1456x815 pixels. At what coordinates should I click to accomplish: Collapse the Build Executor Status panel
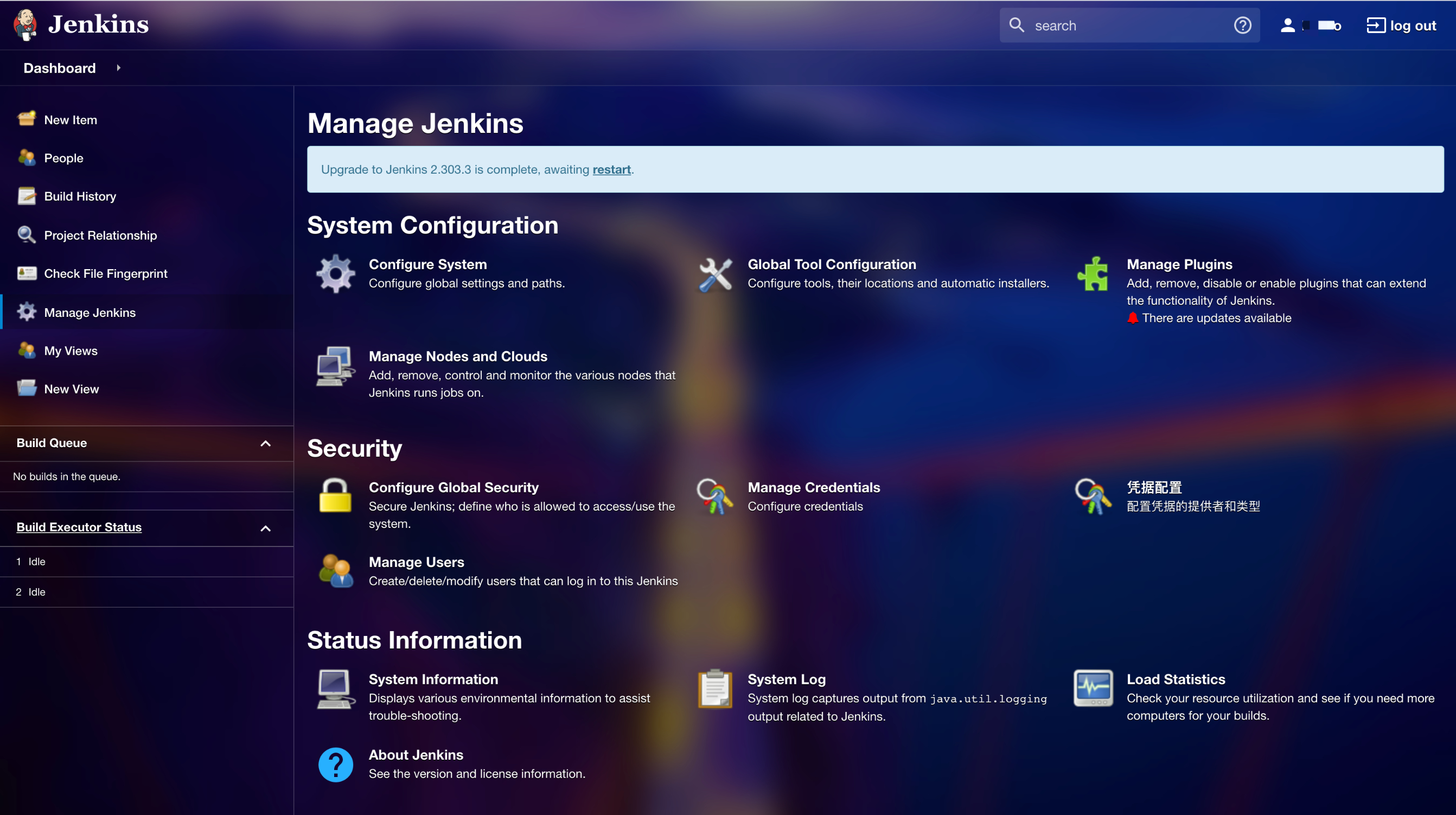point(265,528)
